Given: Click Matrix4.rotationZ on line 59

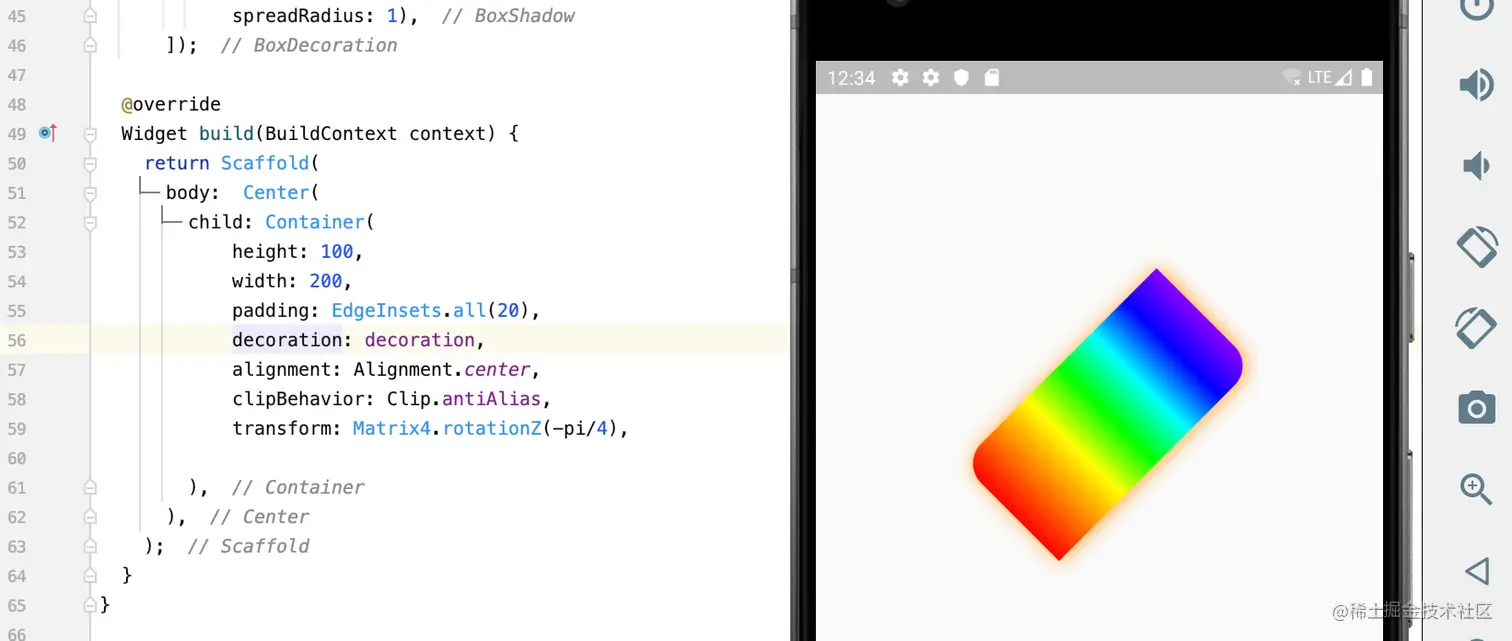Looking at the screenshot, I should (x=447, y=428).
